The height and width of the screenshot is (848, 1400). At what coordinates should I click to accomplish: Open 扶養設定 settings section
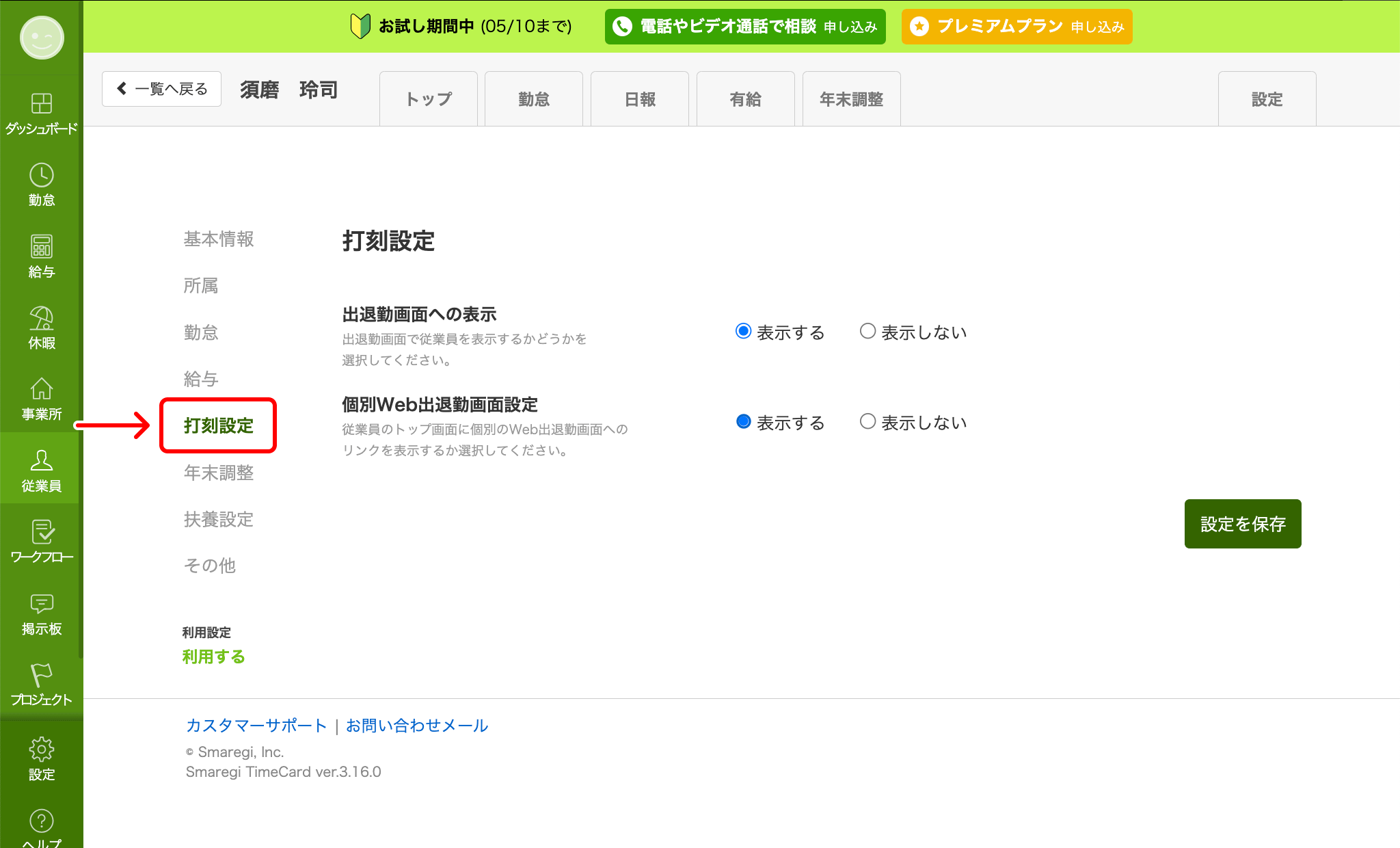coord(219,519)
